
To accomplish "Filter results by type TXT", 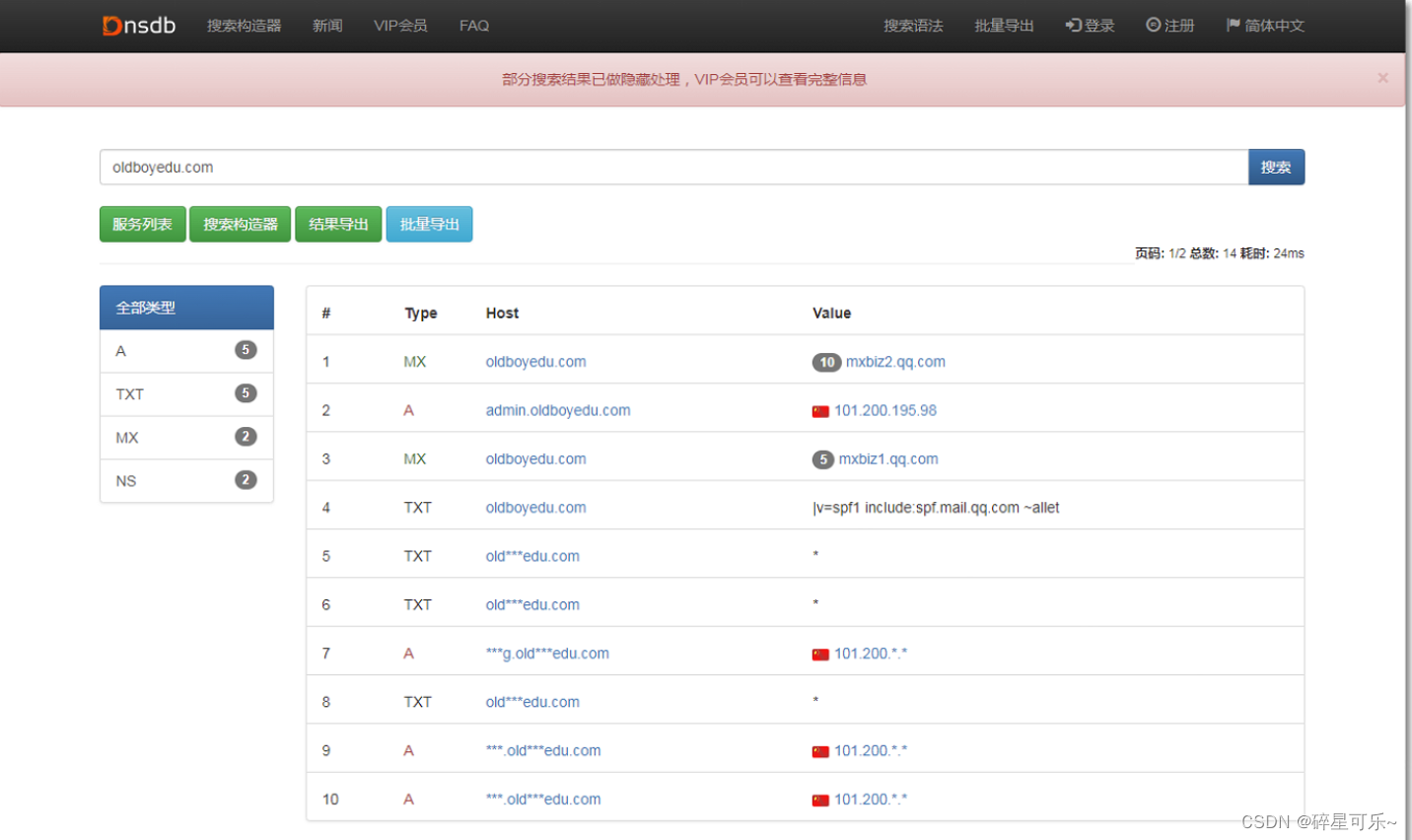I will point(186,394).
